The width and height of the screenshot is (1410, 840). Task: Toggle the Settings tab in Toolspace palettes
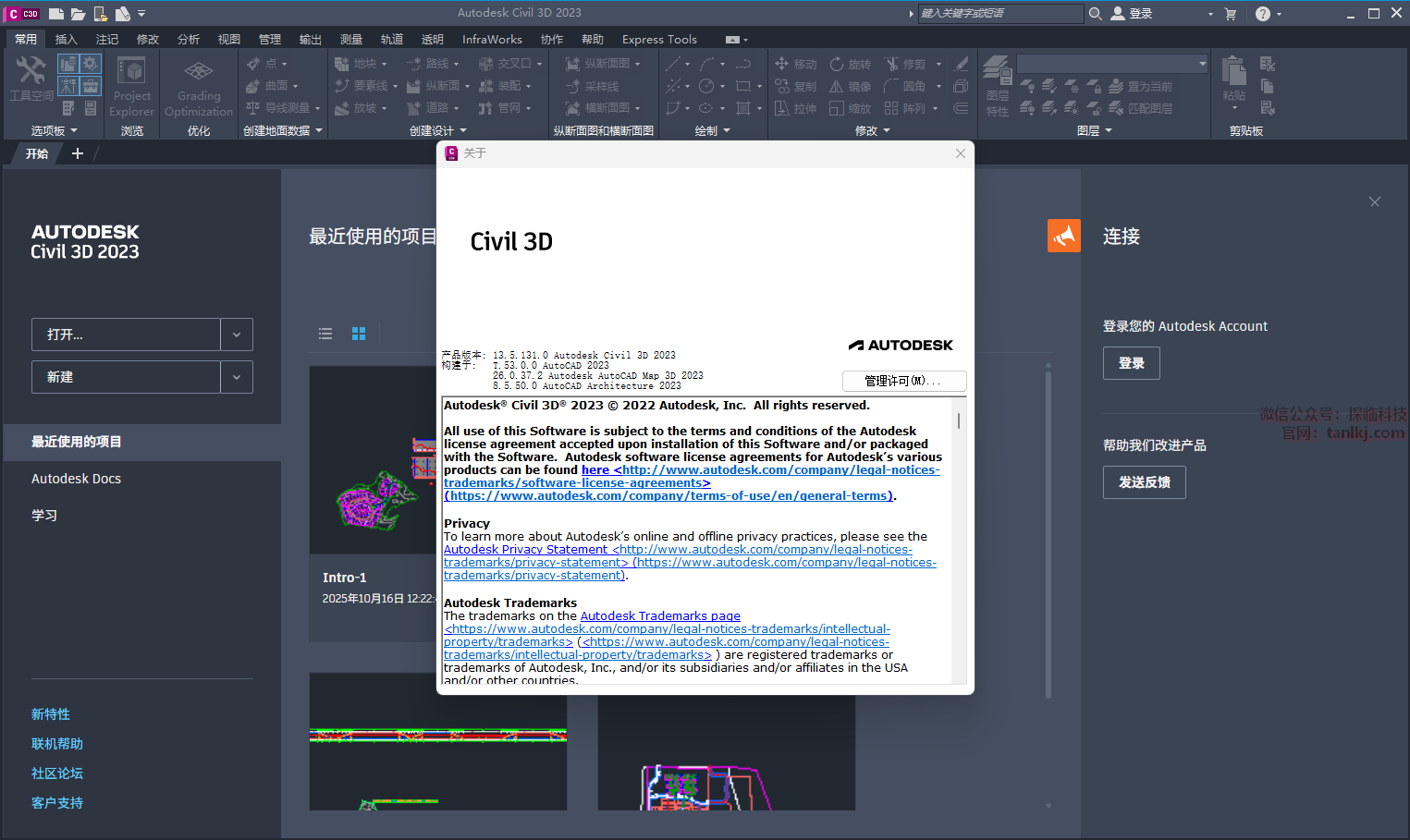click(x=91, y=64)
